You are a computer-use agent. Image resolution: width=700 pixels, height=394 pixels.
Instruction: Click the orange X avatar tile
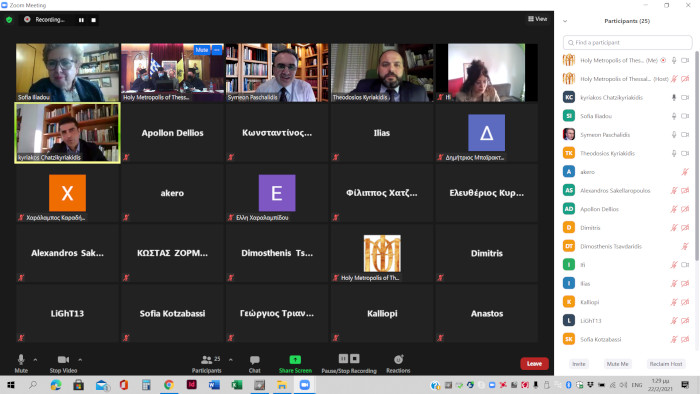click(x=67, y=193)
